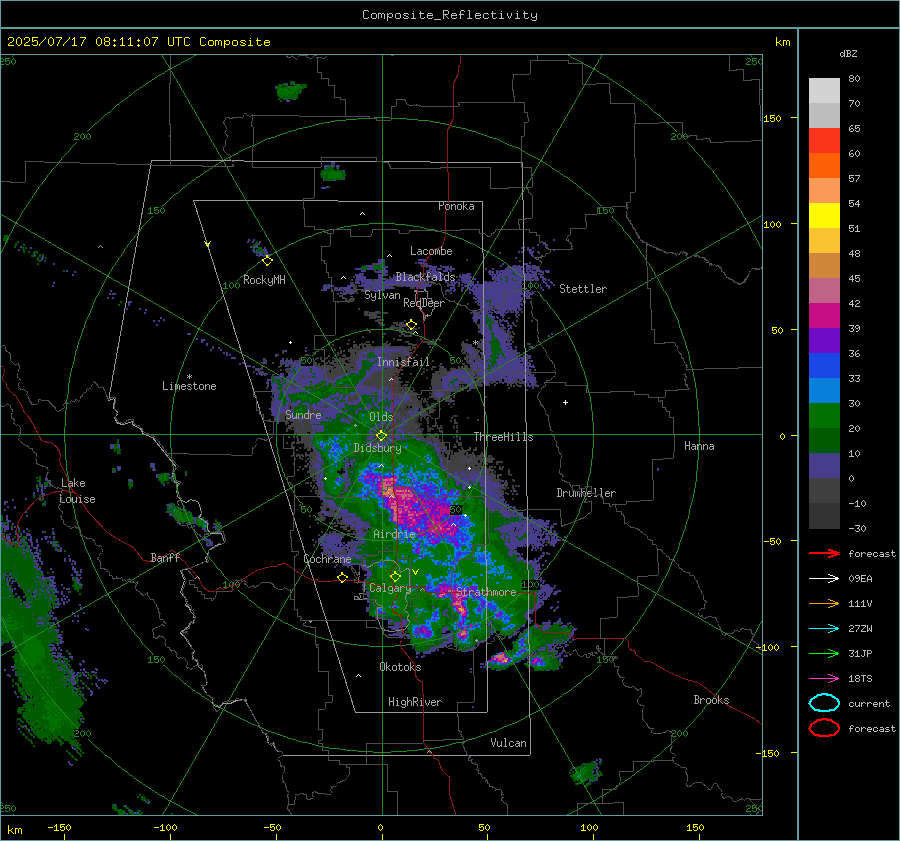Click the Blackfalds city label
The image size is (900, 841).
tap(425, 277)
